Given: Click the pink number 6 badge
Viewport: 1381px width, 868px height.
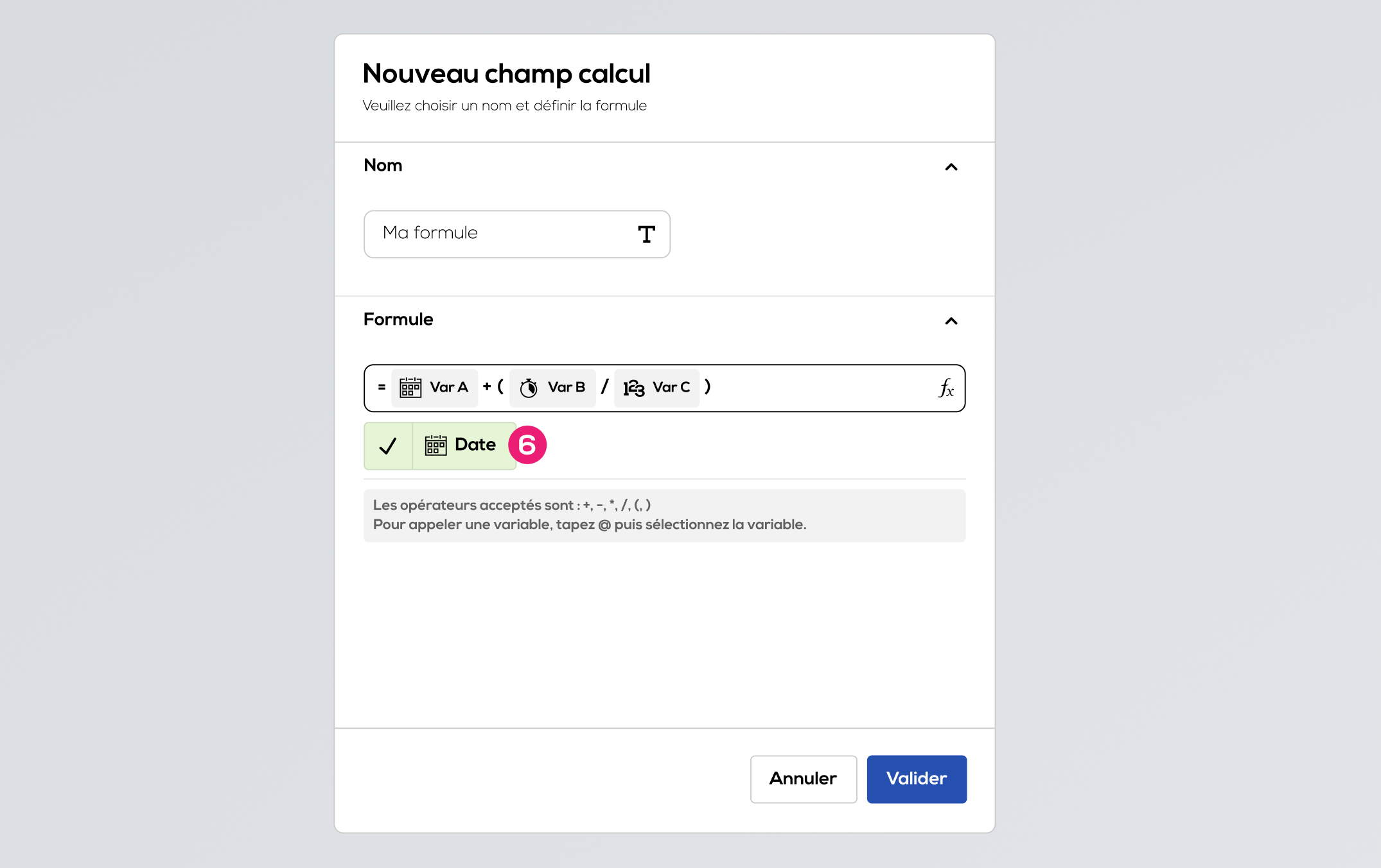Looking at the screenshot, I should 527,445.
